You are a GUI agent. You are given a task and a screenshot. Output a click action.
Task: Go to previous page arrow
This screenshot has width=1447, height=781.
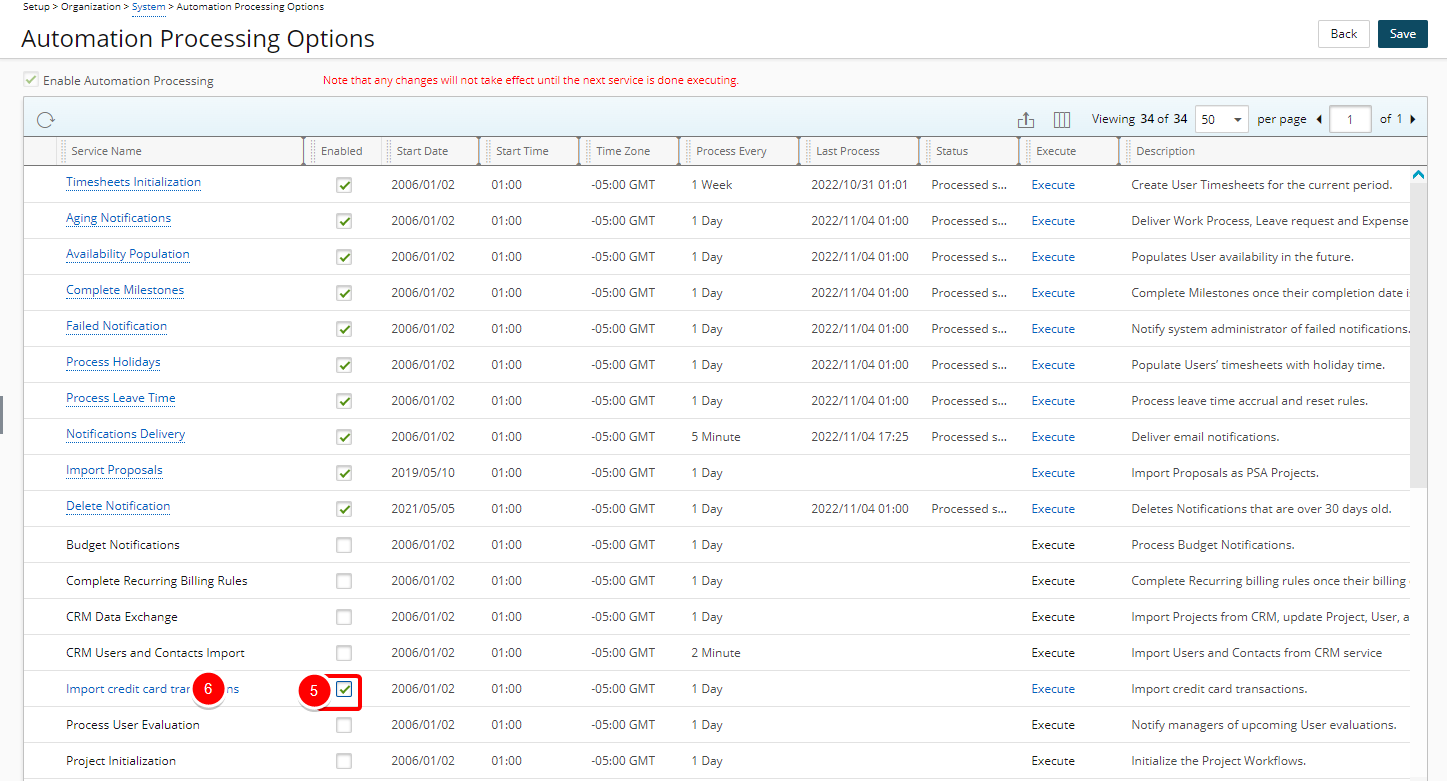(x=1319, y=119)
